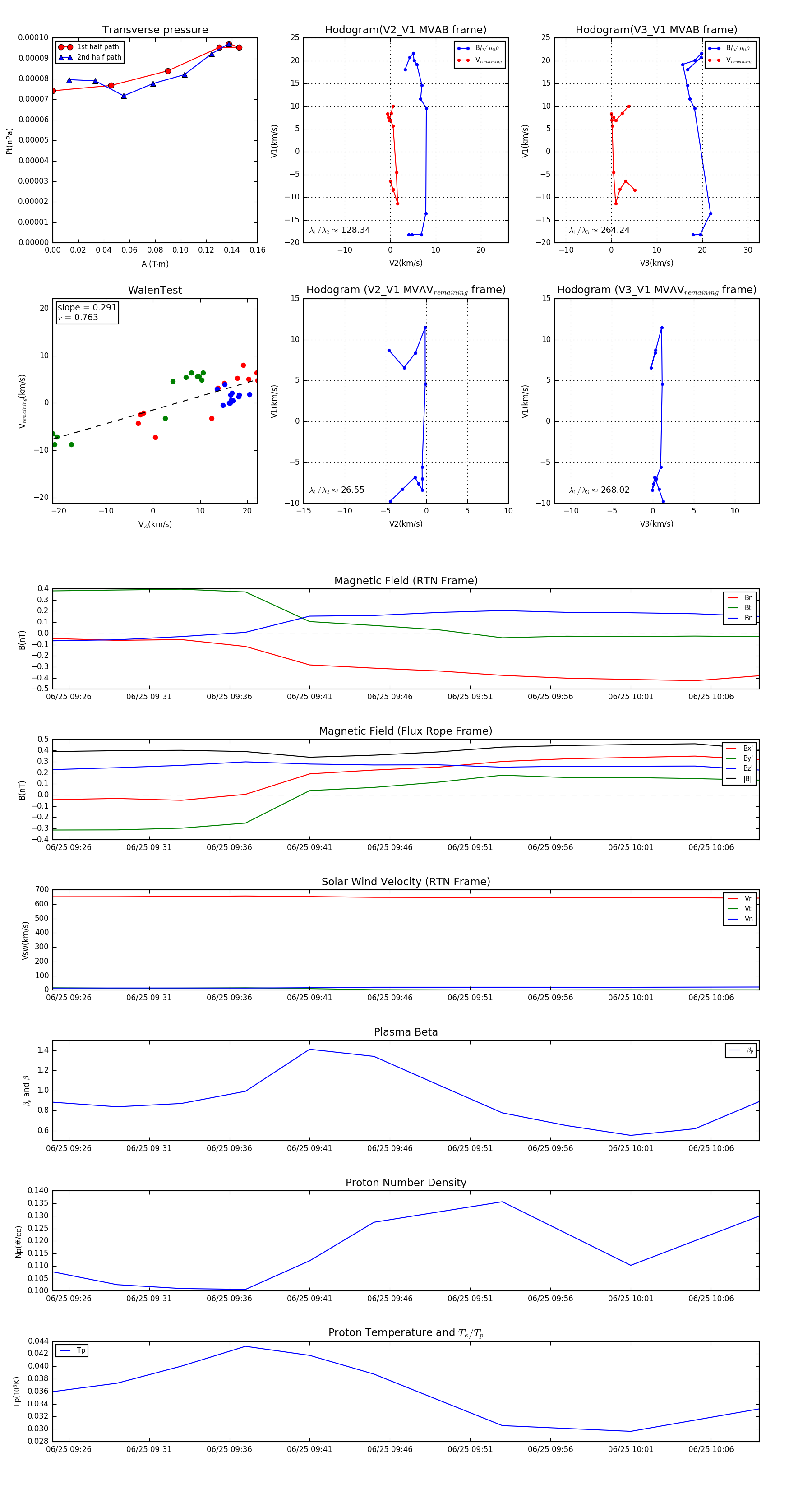The width and height of the screenshot is (812, 1489).
Task: Click the '128.34' eigenvalue ratio annotation
Action: 340,230
